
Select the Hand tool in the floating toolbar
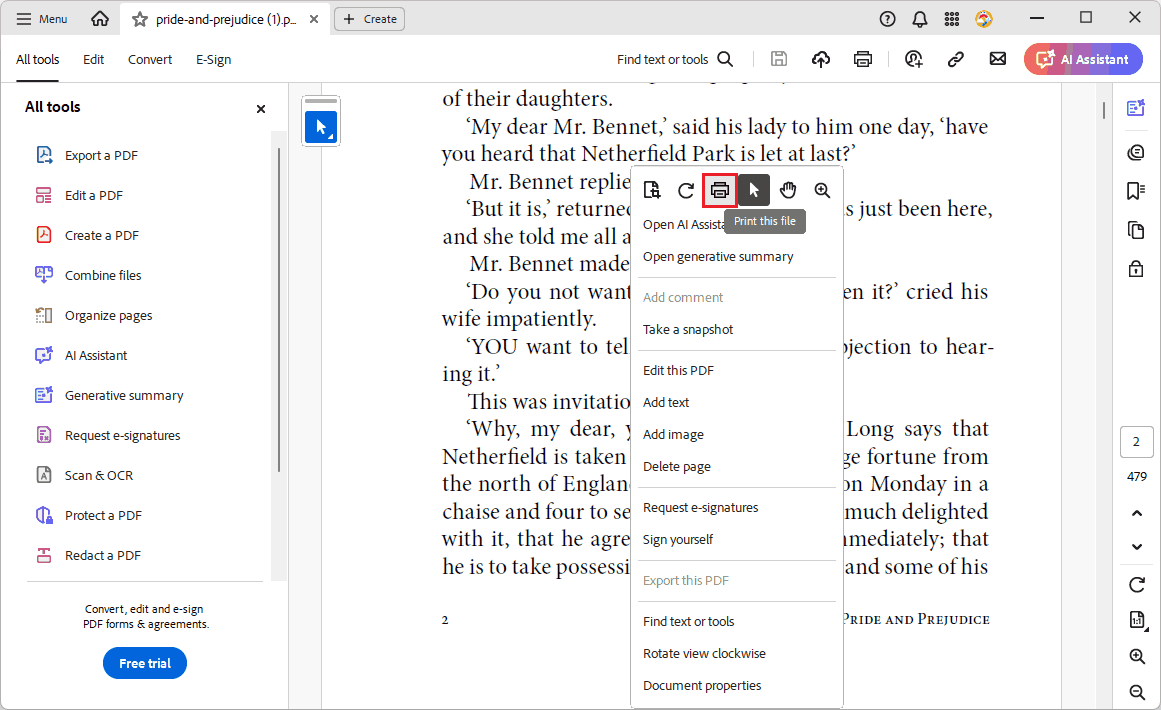(x=788, y=190)
